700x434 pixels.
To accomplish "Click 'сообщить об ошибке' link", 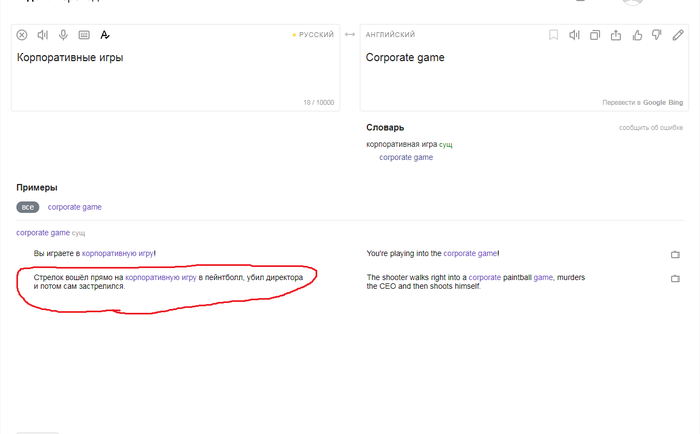I will [x=651, y=128].
